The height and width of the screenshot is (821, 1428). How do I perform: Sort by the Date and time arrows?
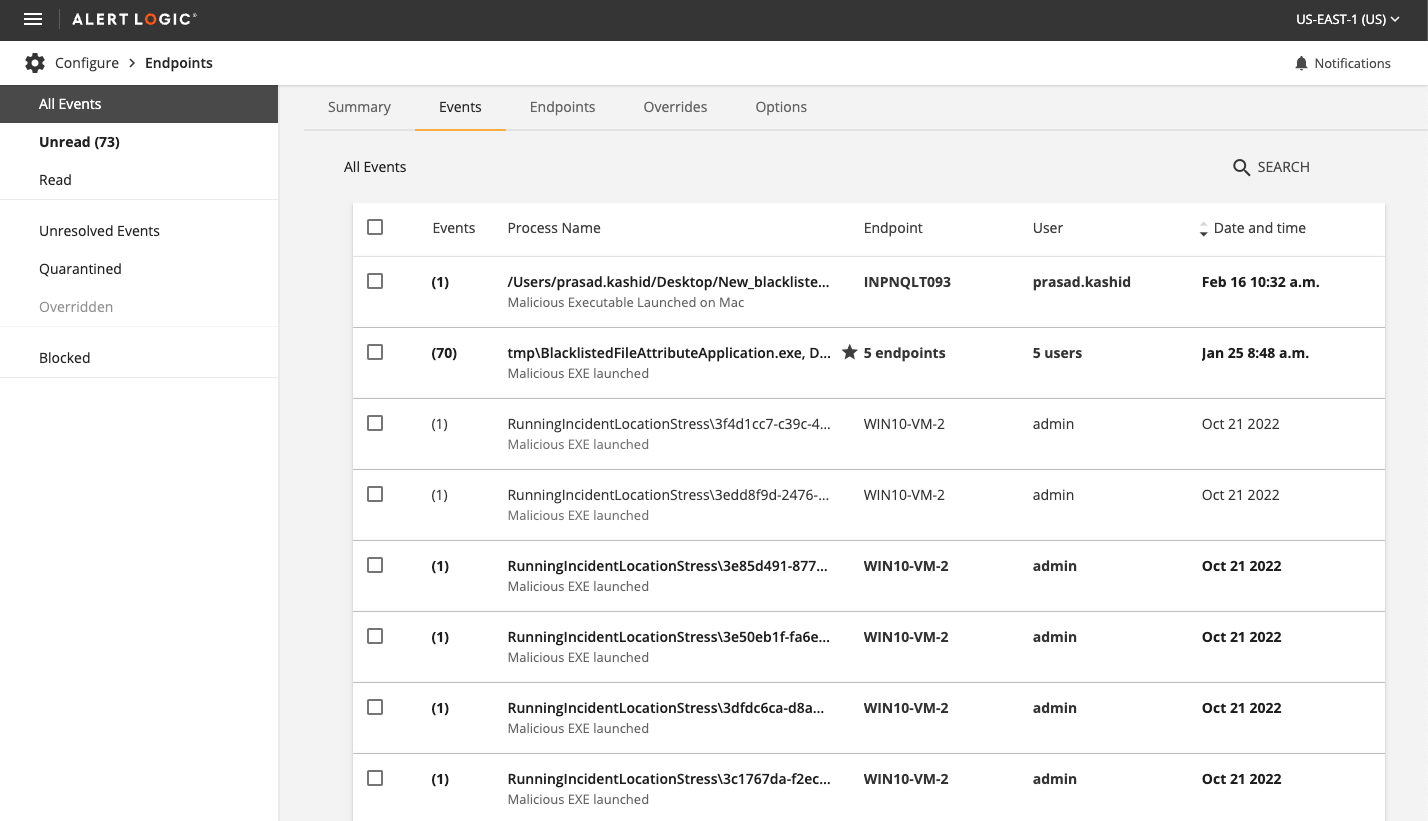[x=1203, y=229]
